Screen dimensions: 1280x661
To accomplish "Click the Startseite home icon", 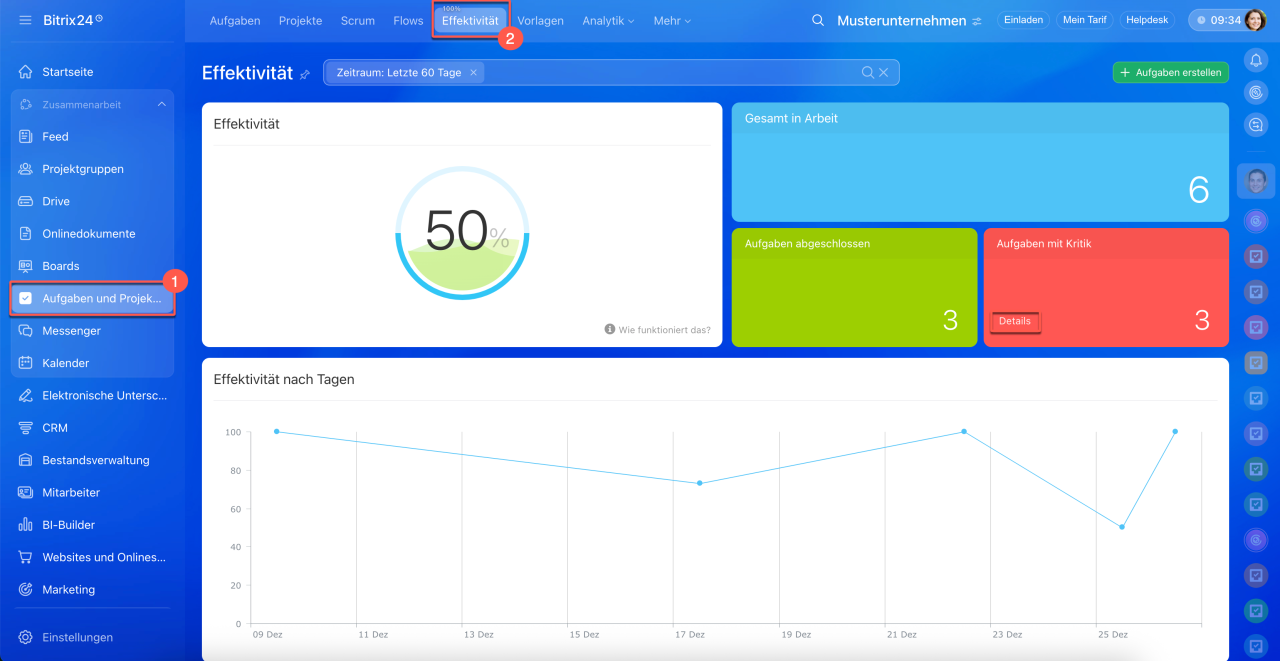I will [26, 72].
